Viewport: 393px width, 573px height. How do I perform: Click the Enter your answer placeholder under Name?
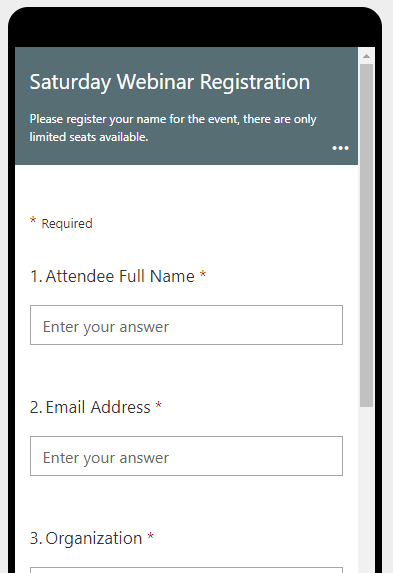[x=106, y=327]
